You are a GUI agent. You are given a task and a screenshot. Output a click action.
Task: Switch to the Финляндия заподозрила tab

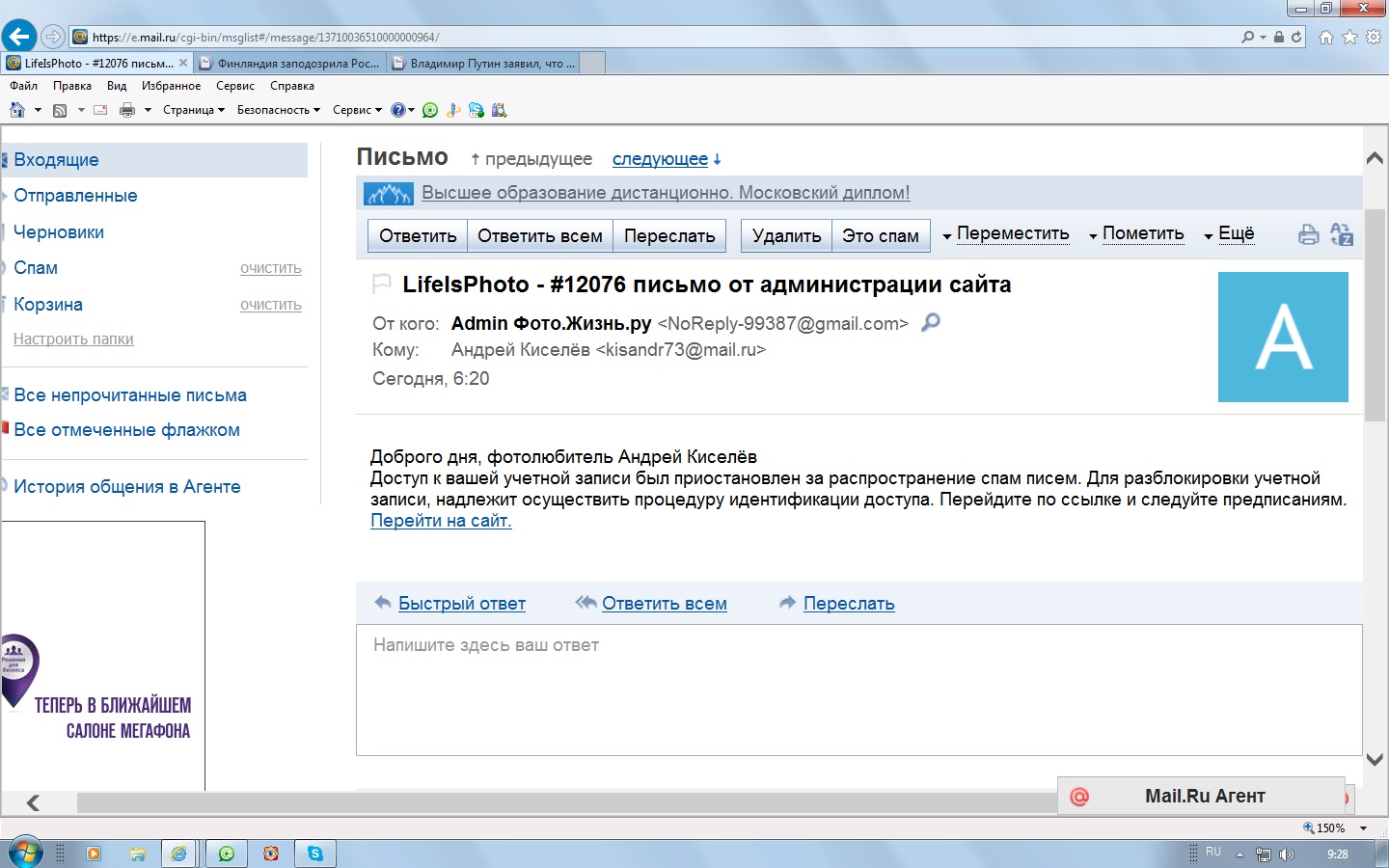(x=289, y=64)
